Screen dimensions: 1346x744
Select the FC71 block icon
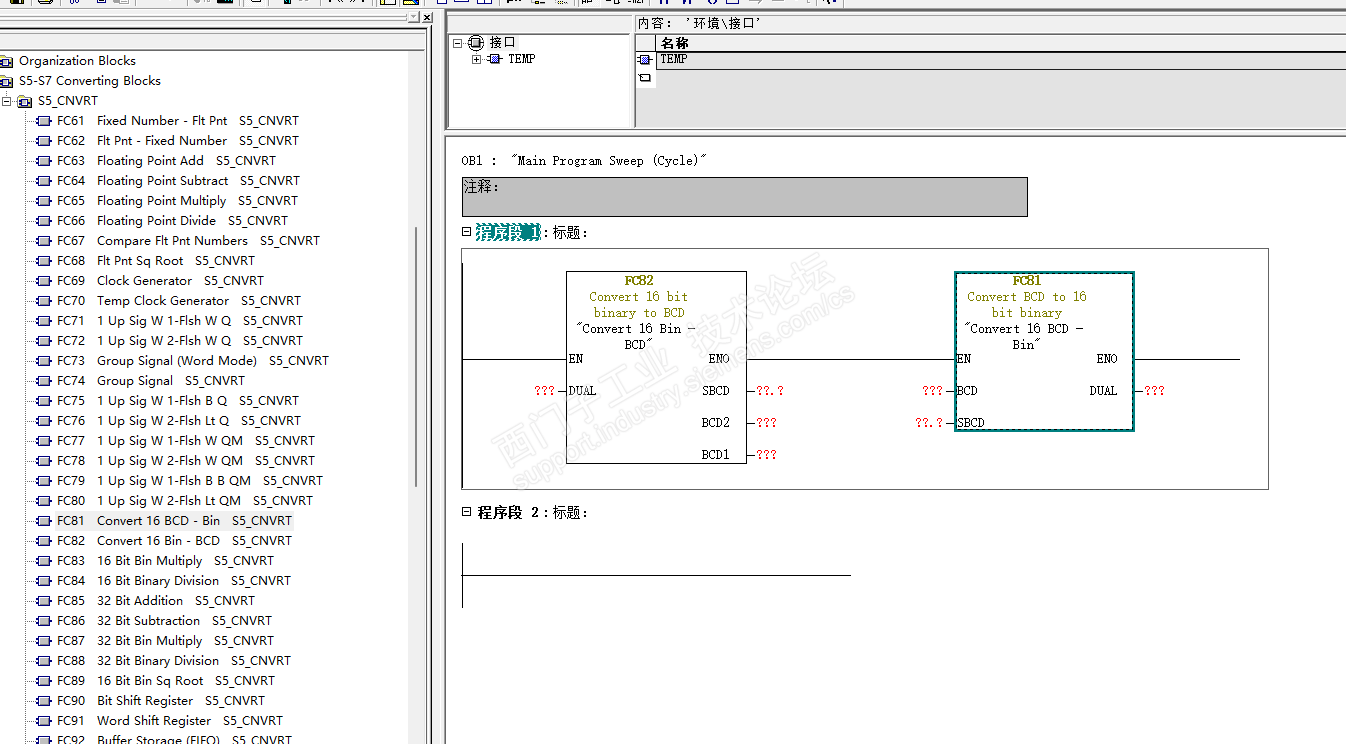tap(43, 321)
